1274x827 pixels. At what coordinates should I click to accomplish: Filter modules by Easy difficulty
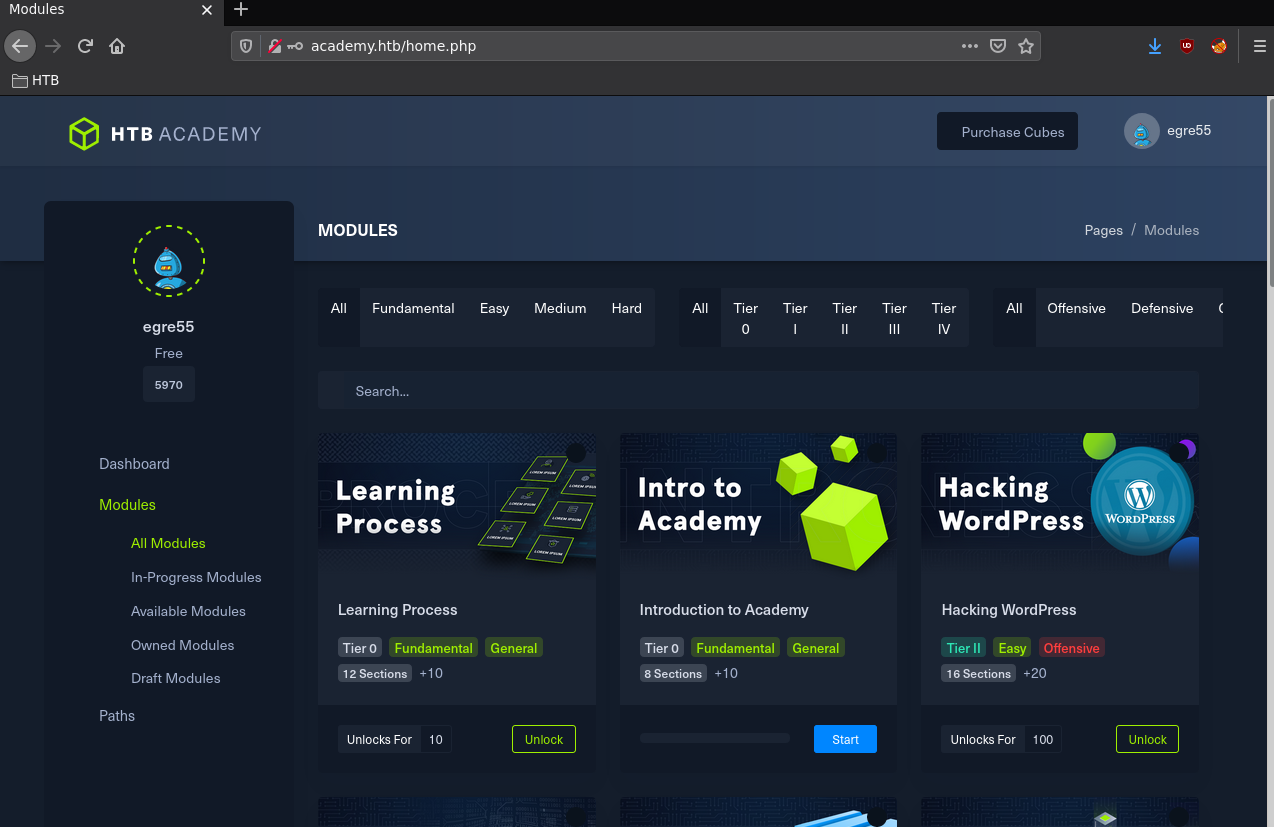tap(494, 308)
